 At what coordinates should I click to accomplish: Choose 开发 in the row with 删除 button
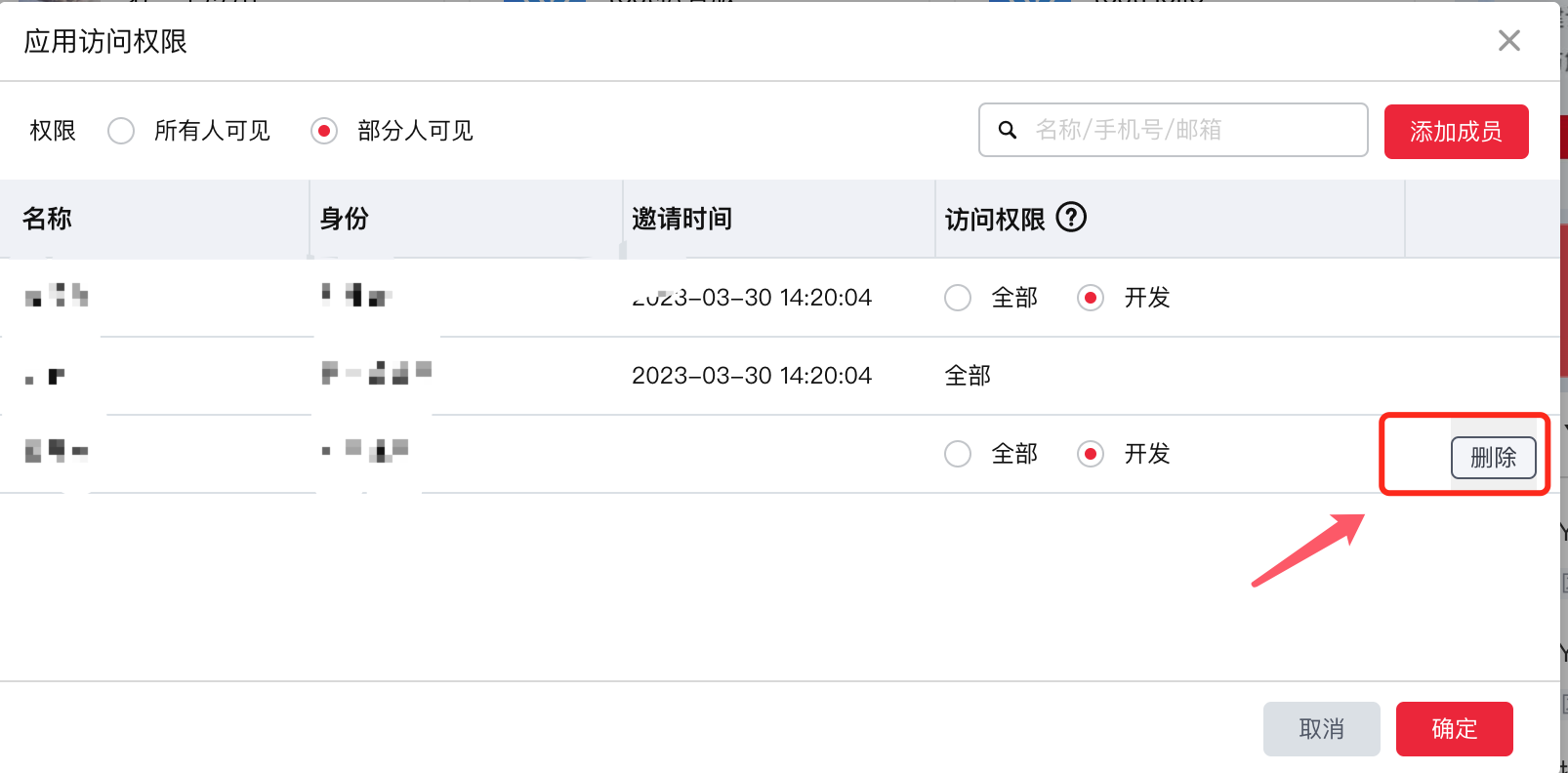1091,454
